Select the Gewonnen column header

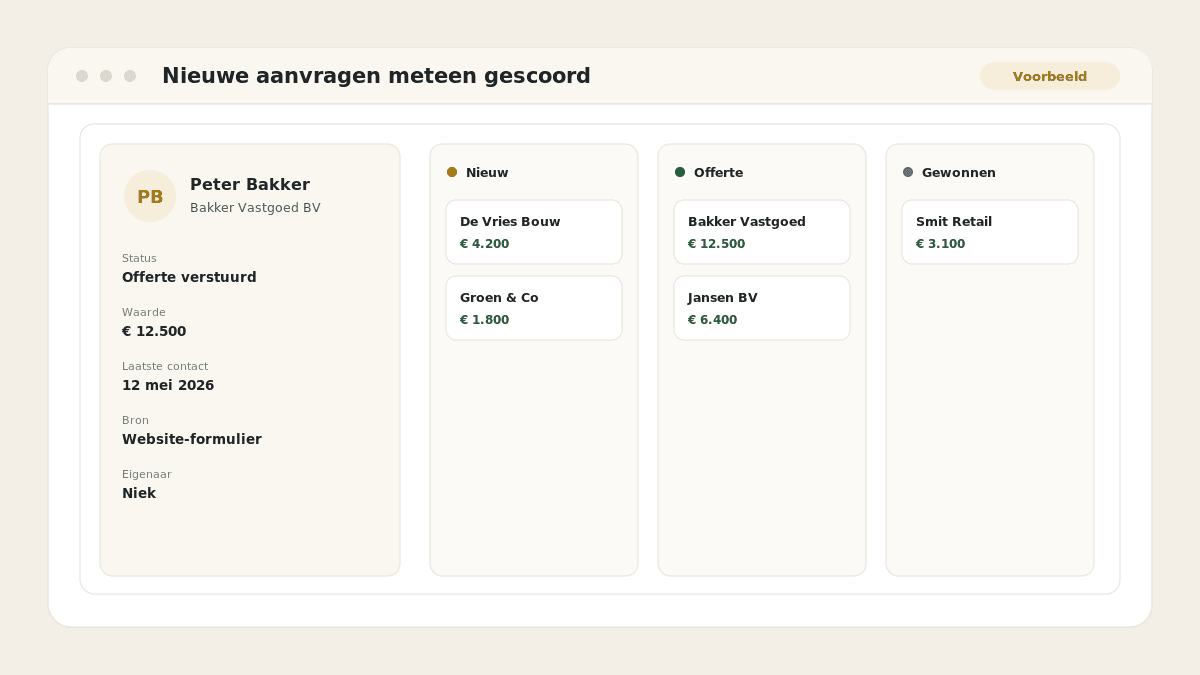(x=958, y=173)
